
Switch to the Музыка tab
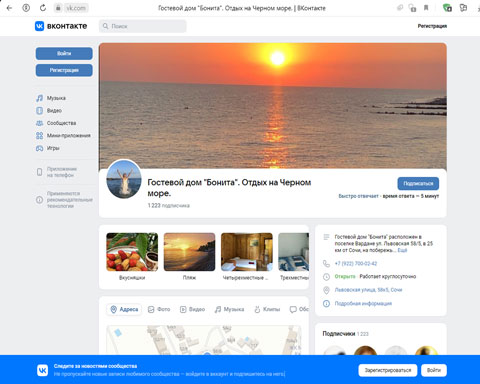[229, 309]
